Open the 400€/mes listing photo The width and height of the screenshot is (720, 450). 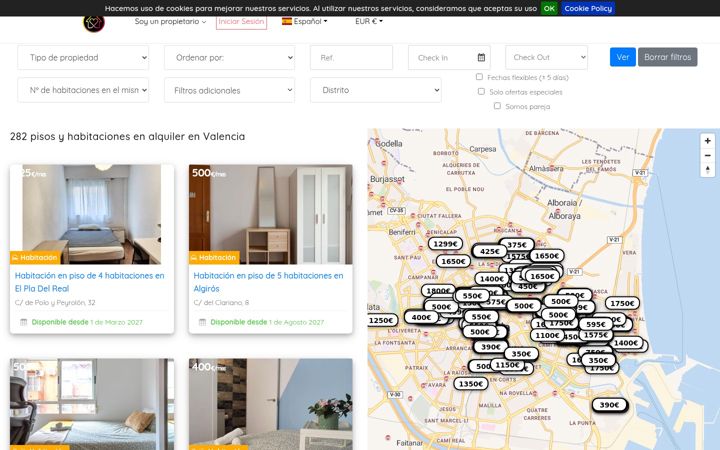point(270,404)
